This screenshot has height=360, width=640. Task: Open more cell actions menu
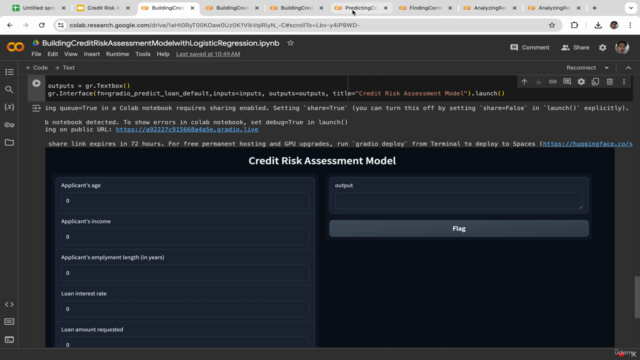[624, 82]
